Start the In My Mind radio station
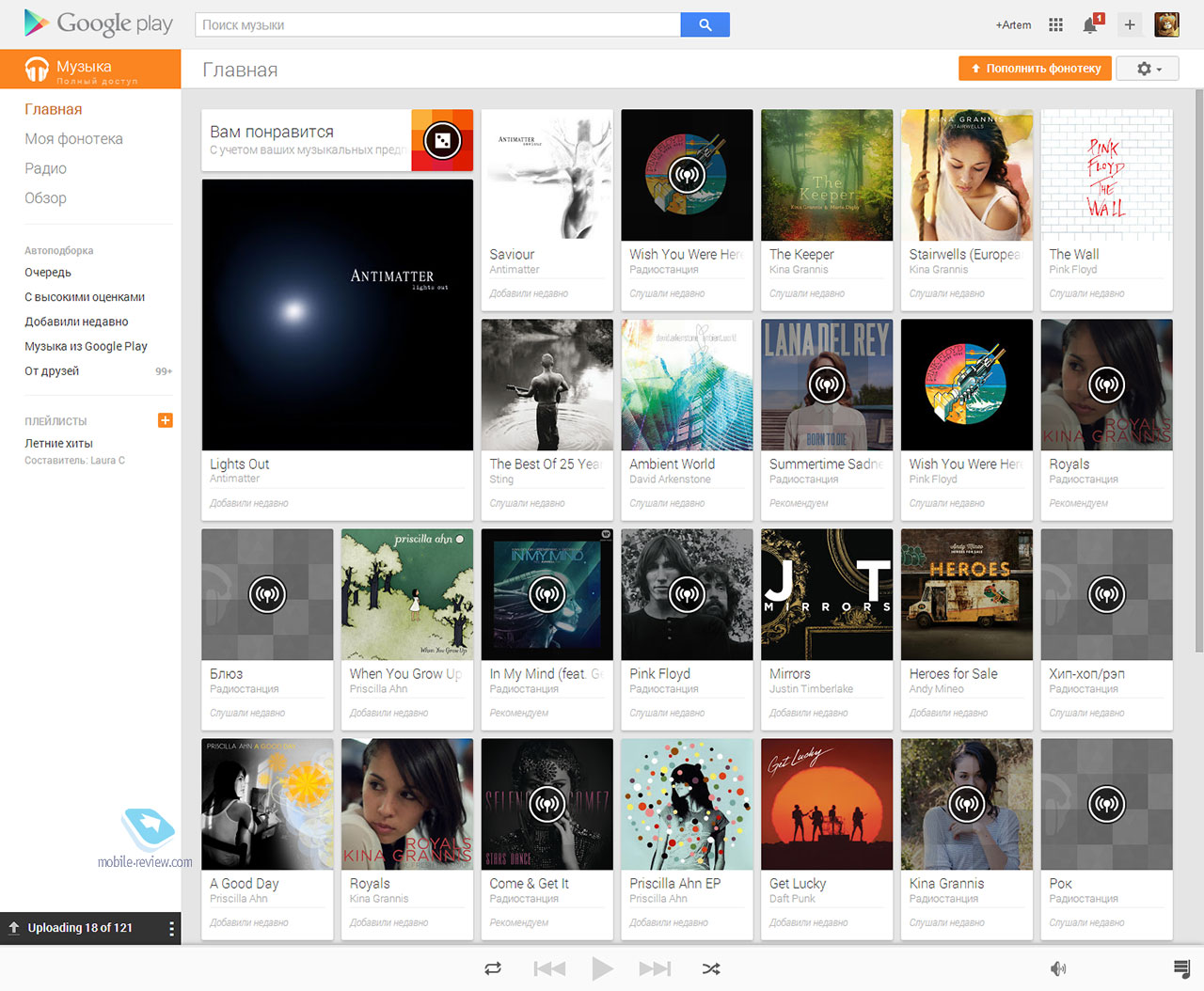This screenshot has width=1204, height=991. 547,594
